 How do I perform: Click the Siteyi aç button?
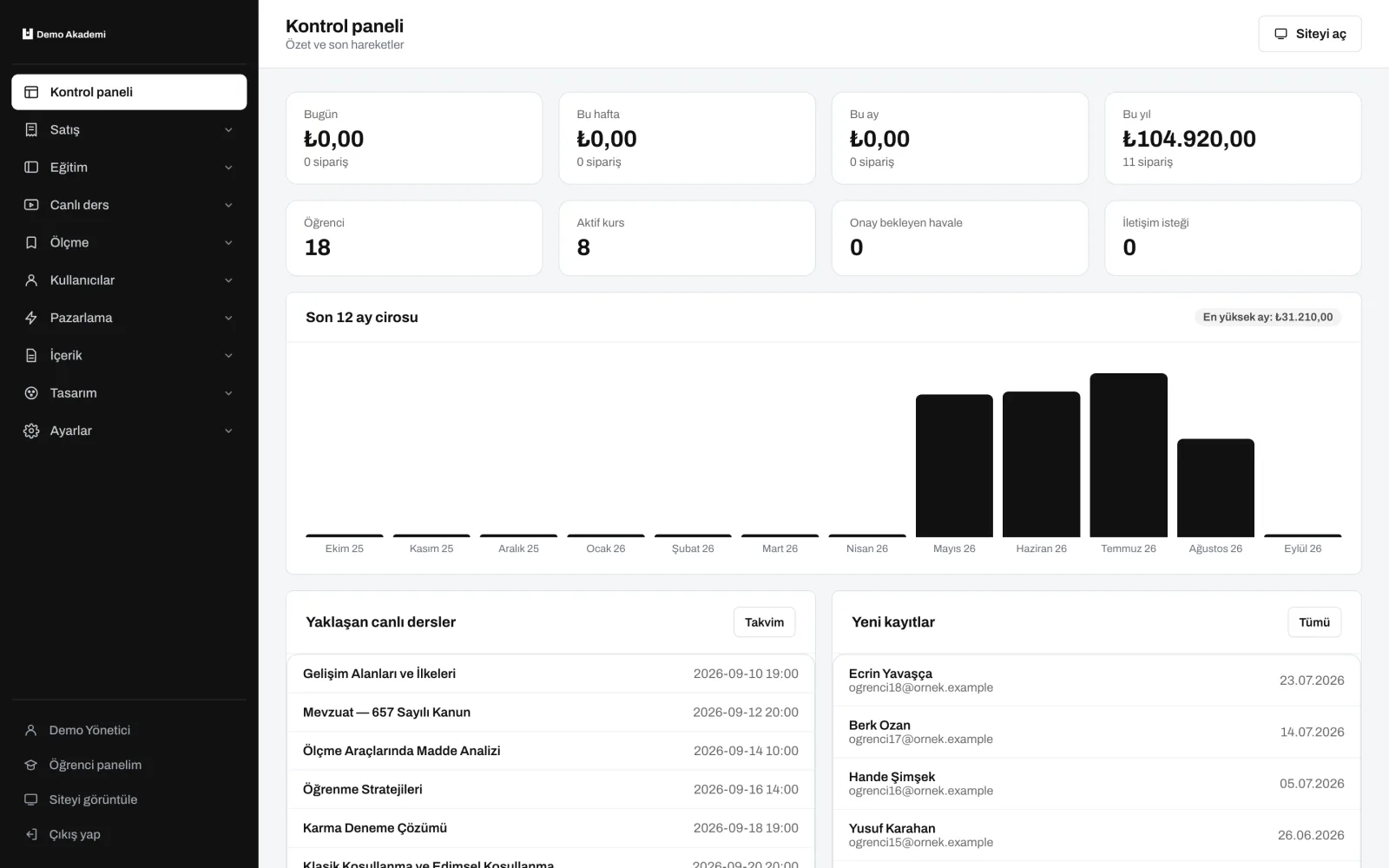tap(1310, 34)
